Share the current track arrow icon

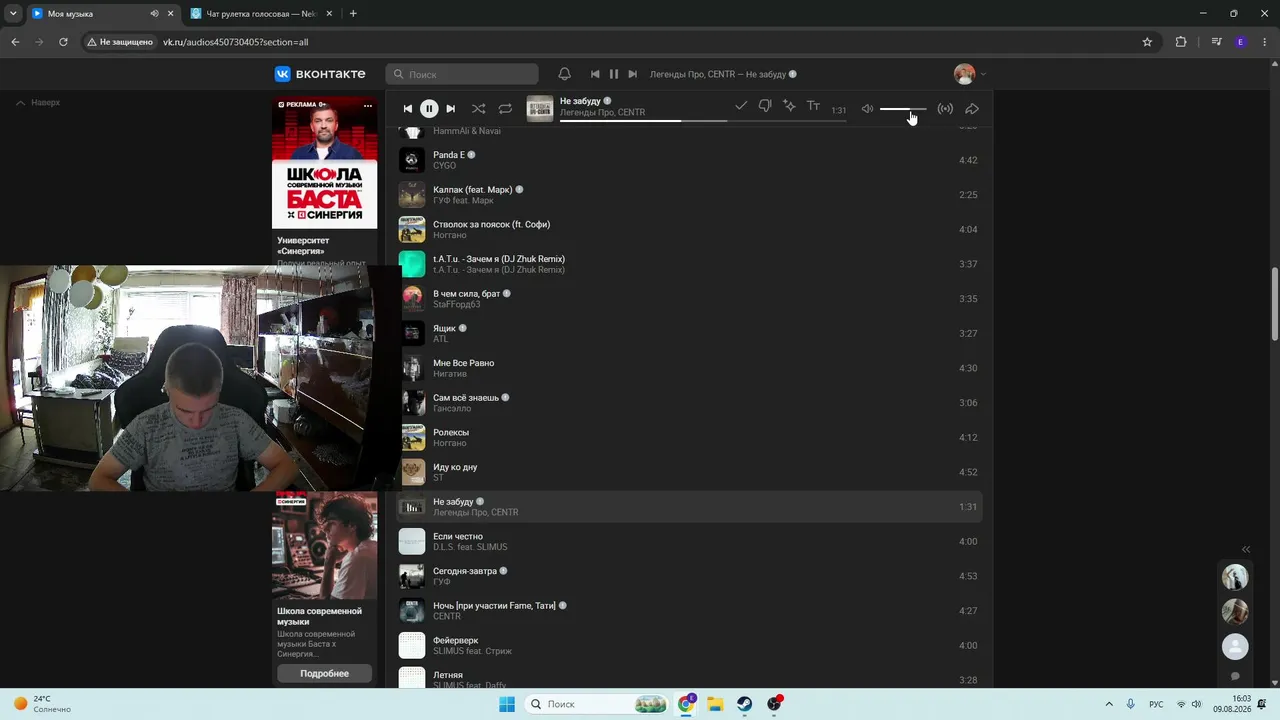972,108
